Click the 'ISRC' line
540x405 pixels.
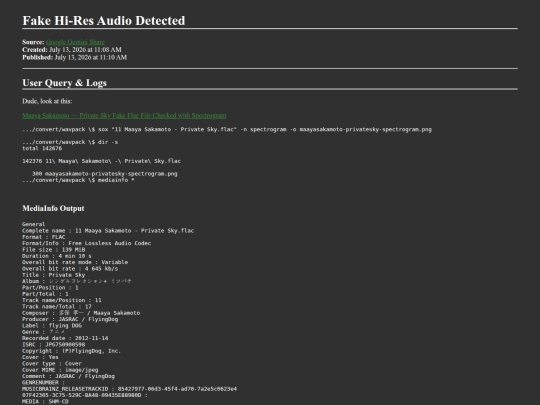(53, 344)
